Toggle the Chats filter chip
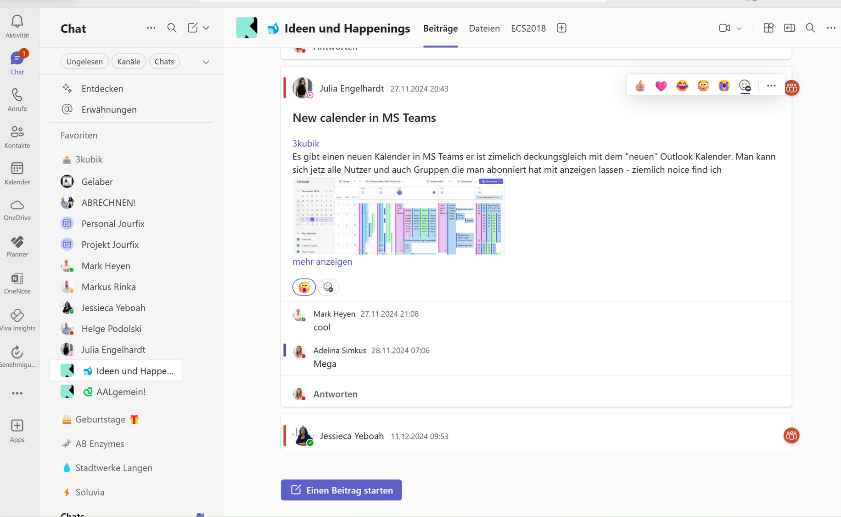The image size is (841, 517). tap(164, 62)
